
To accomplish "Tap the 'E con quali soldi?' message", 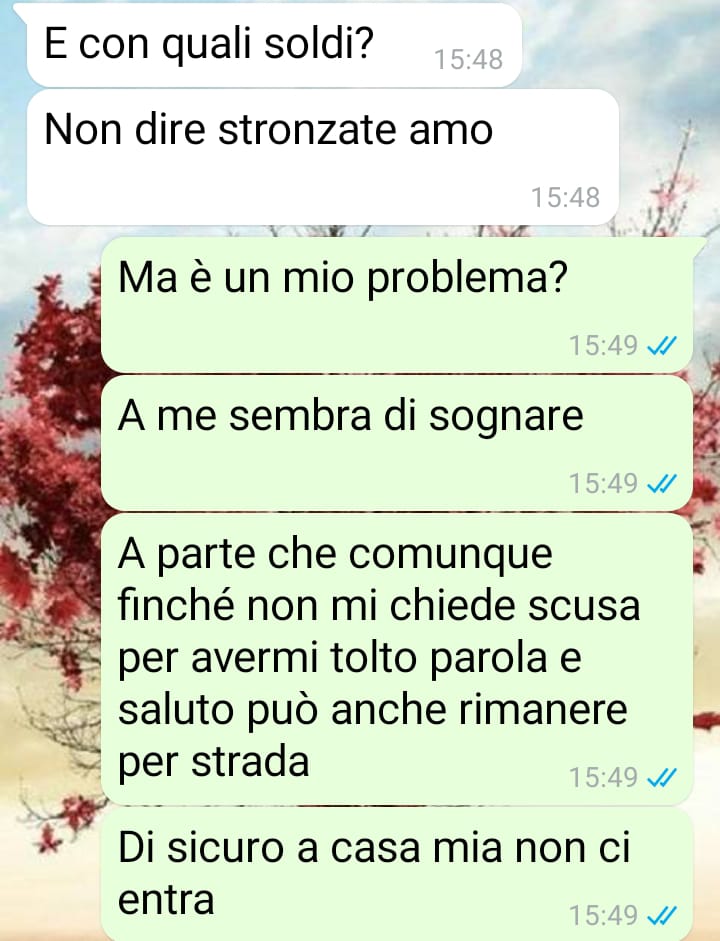I will (x=274, y=45).
